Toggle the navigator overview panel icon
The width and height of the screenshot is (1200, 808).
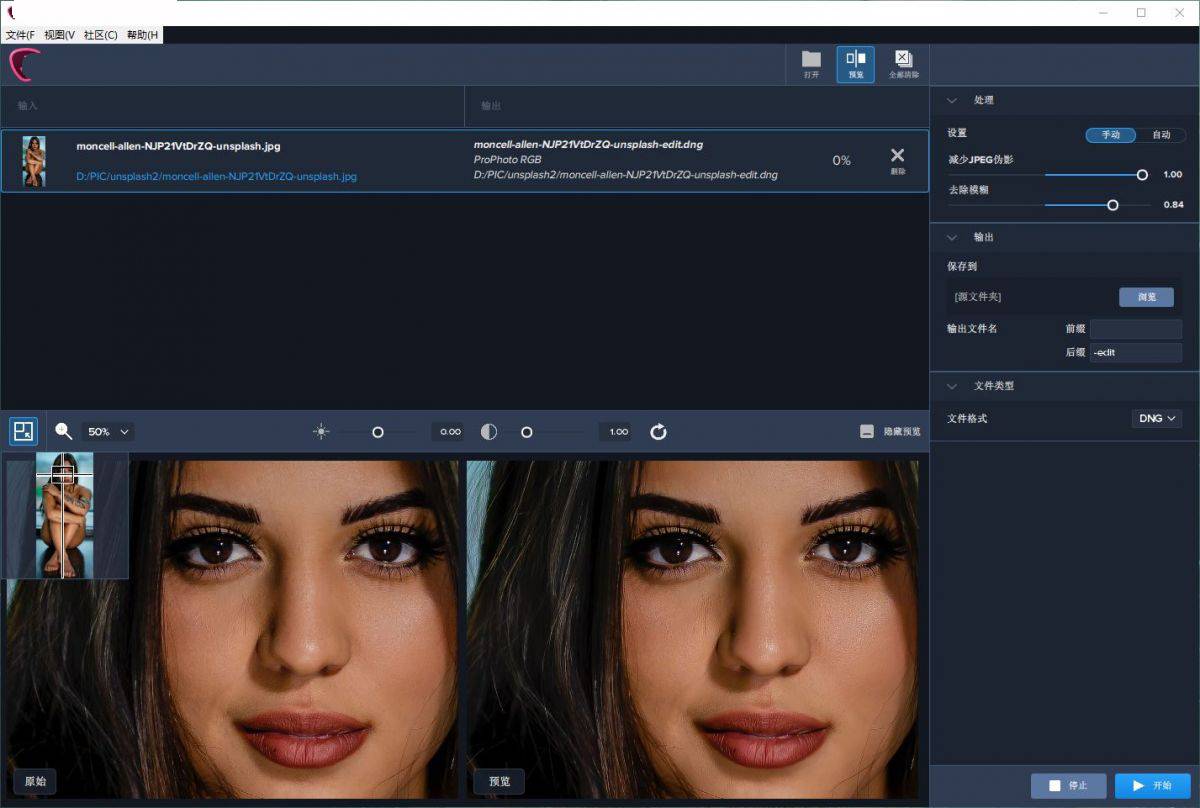pyautogui.click(x=23, y=431)
